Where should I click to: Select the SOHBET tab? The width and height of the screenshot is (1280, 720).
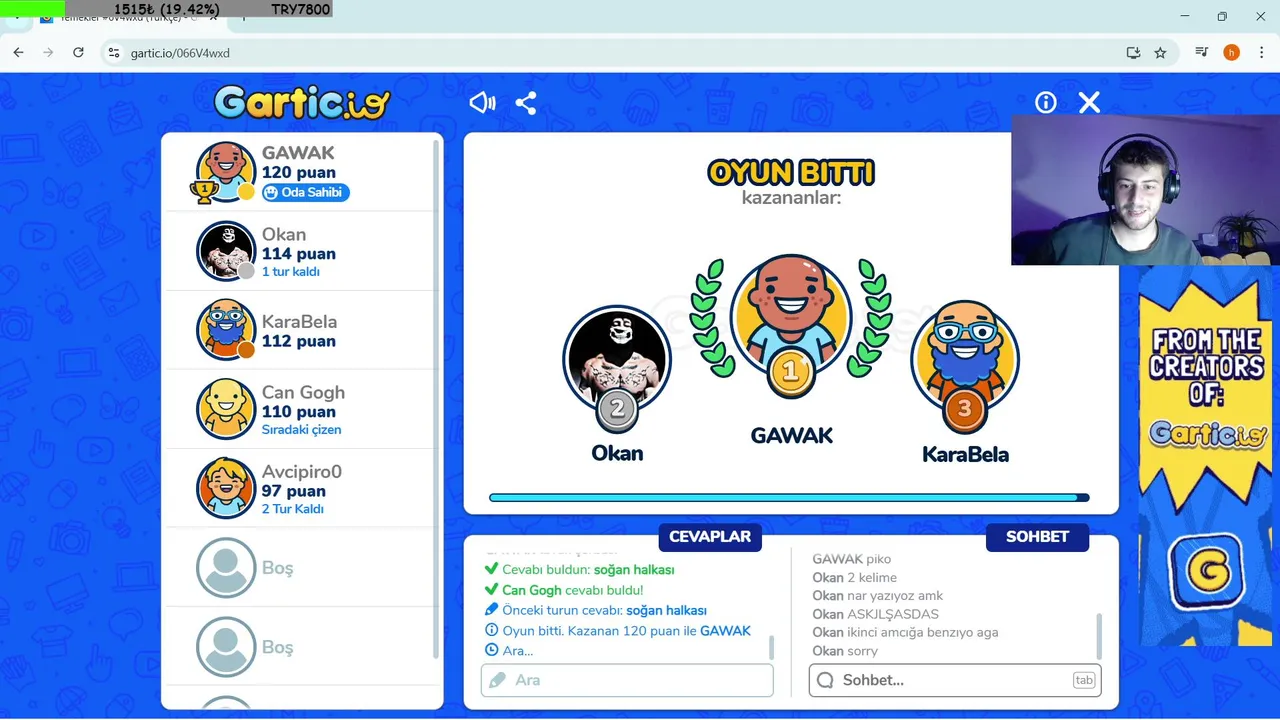tap(1037, 537)
